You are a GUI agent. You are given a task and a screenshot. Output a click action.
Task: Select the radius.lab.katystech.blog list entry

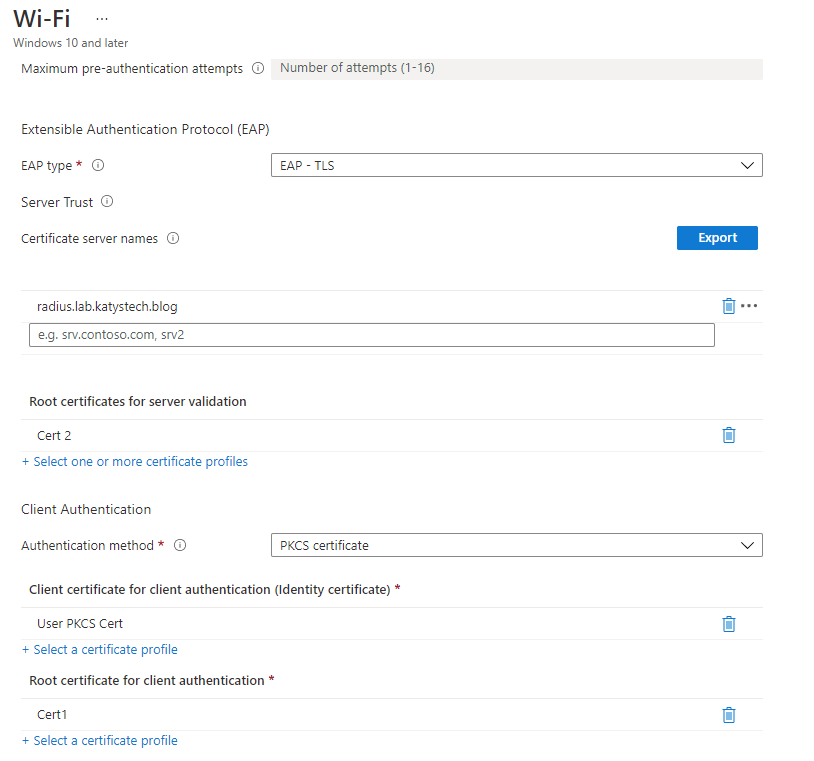coord(107,306)
